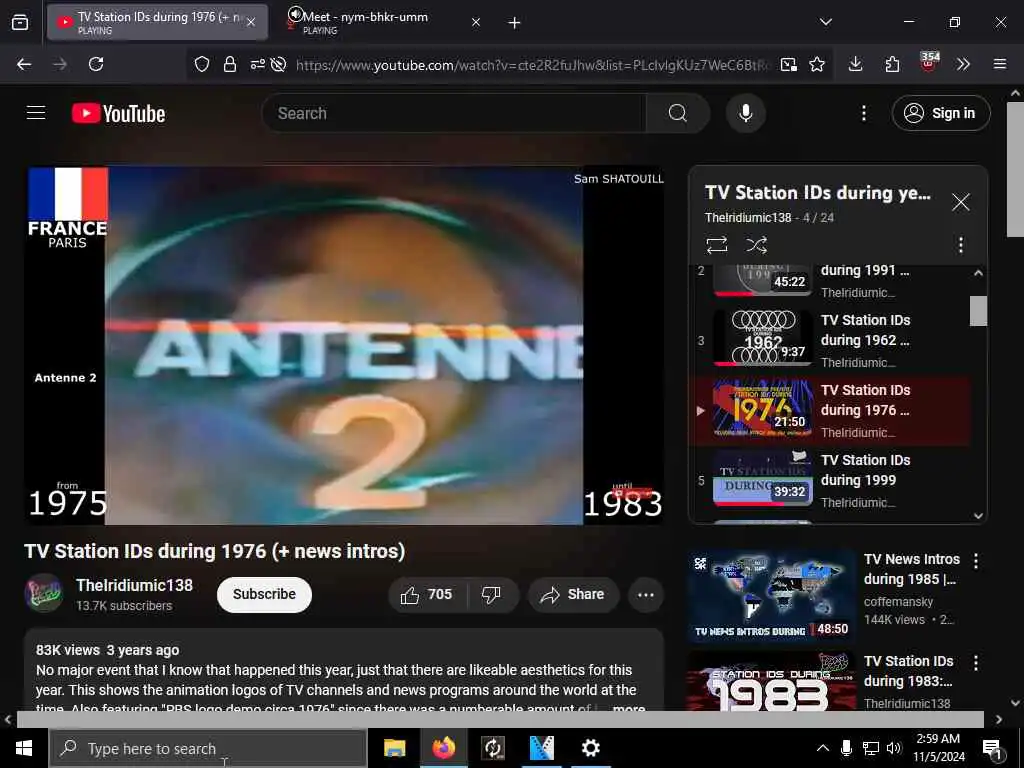The height and width of the screenshot is (768, 1024).
Task: Click the page horizontal scrollbar
Action: click(x=500, y=719)
